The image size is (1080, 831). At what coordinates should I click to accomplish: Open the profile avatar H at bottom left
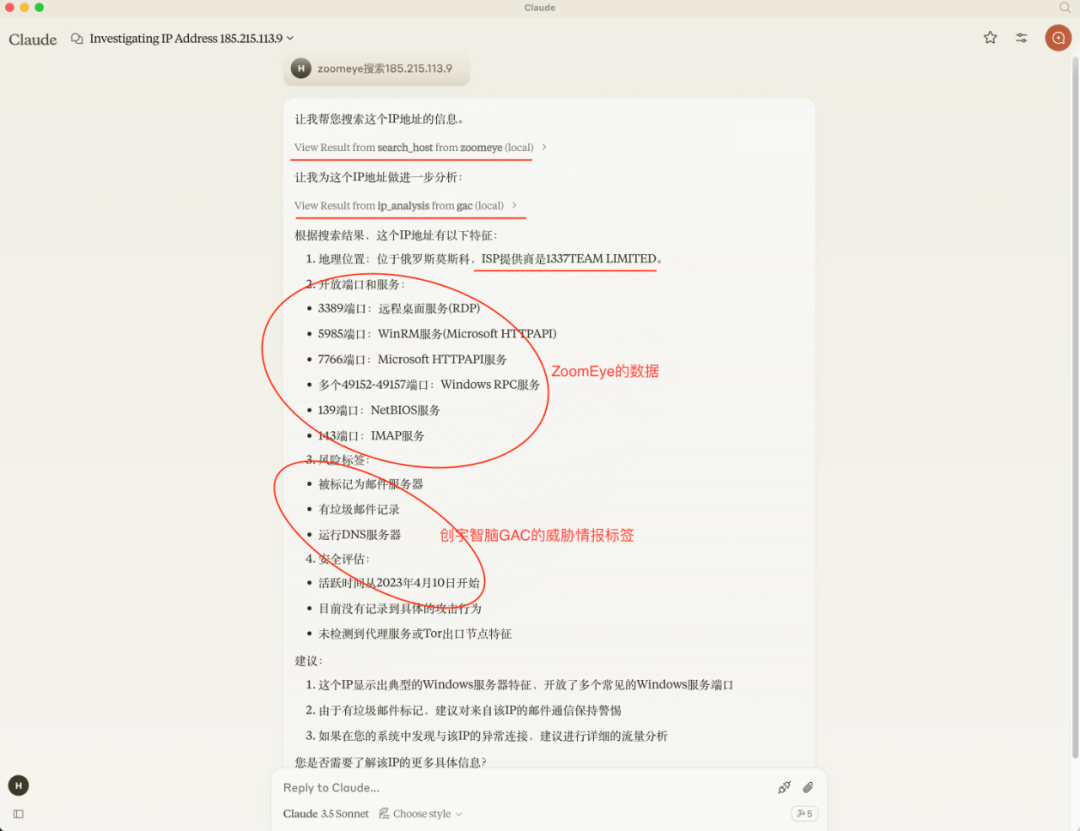(19, 786)
